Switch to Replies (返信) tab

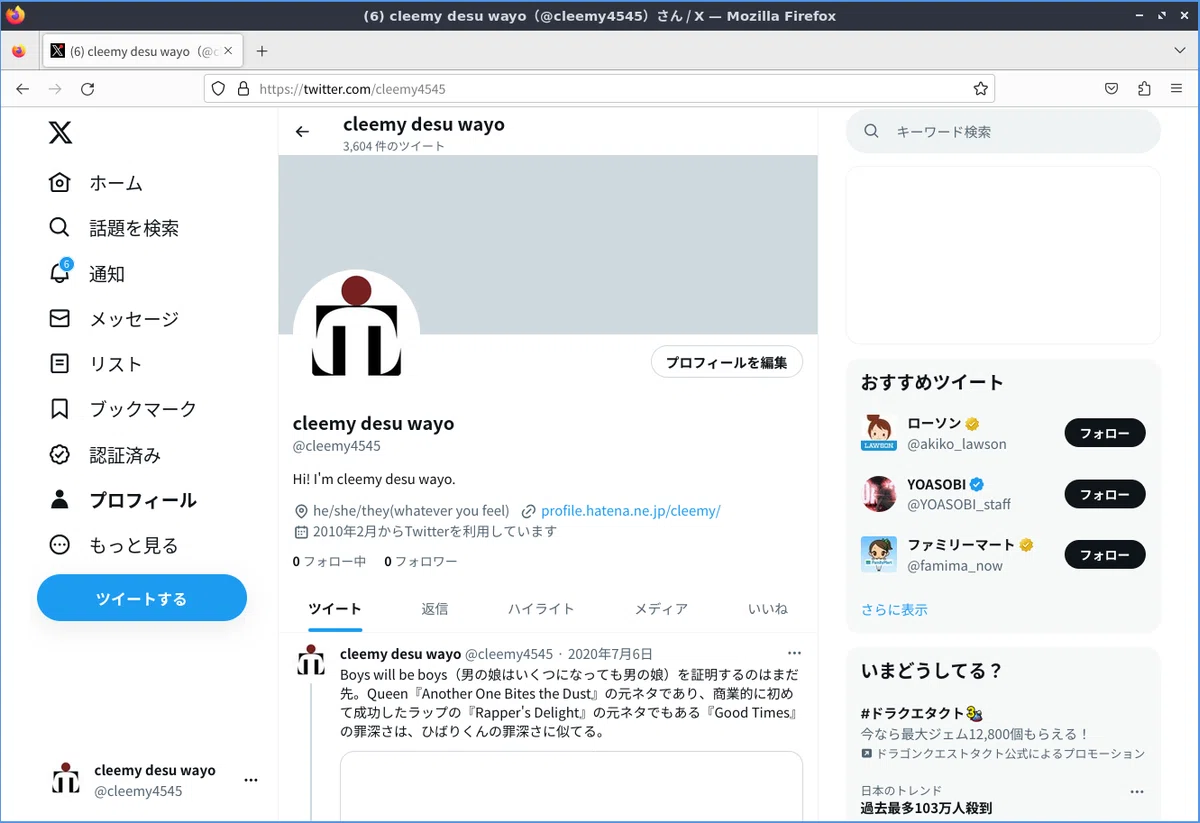(x=435, y=608)
